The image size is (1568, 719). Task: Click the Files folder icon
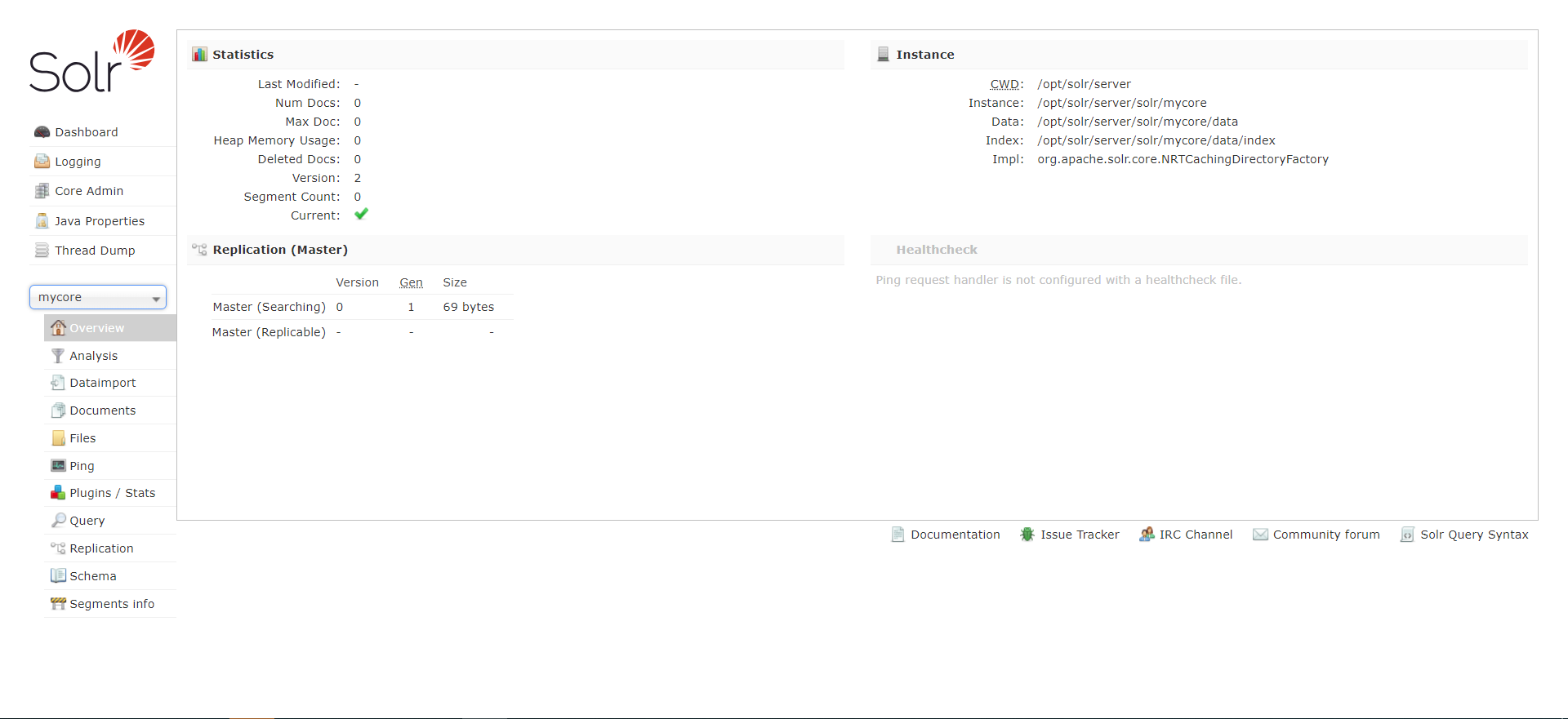[58, 438]
